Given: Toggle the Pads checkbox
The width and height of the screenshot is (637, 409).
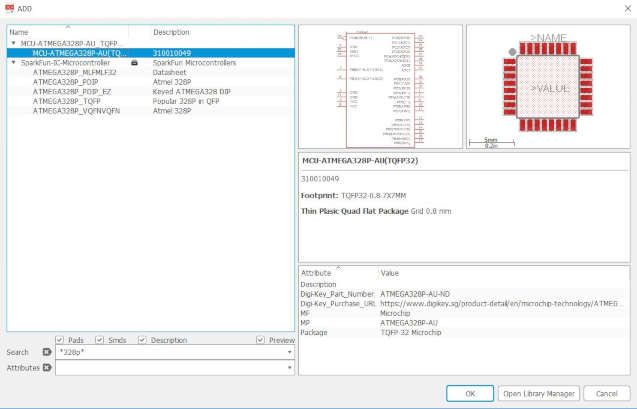Looking at the screenshot, I should [60, 340].
